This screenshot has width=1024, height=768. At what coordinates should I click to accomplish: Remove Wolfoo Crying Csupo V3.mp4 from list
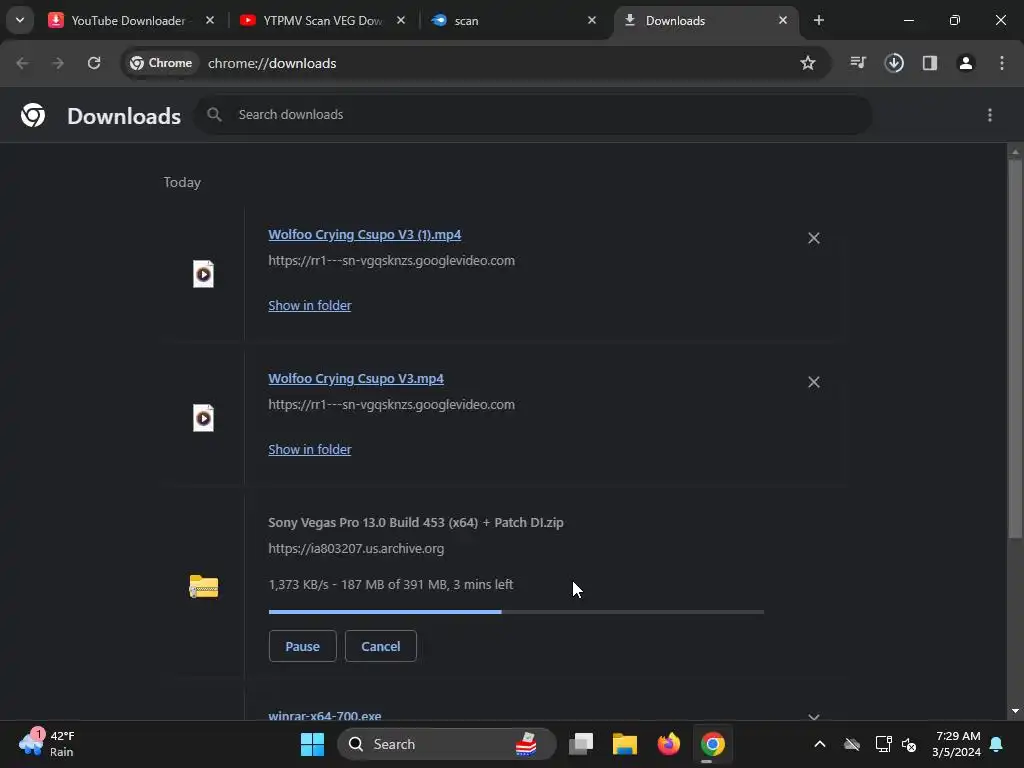[x=814, y=382]
